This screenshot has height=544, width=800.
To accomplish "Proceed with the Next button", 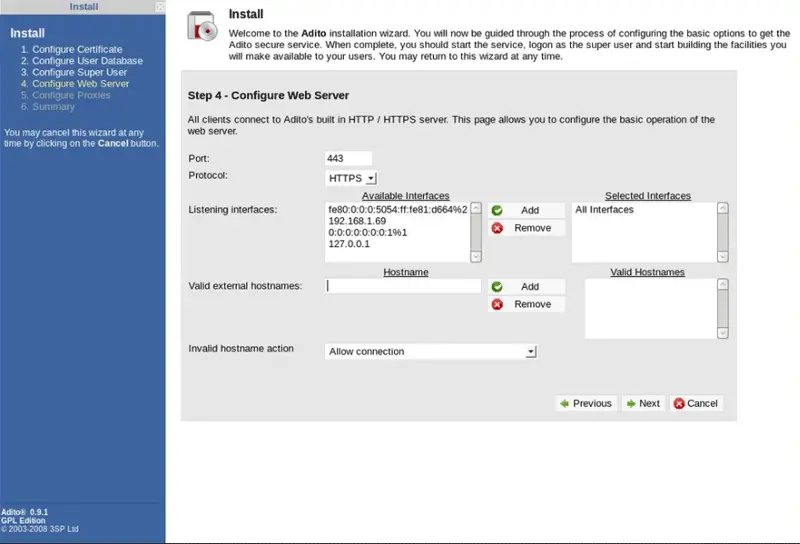I will (642, 403).
